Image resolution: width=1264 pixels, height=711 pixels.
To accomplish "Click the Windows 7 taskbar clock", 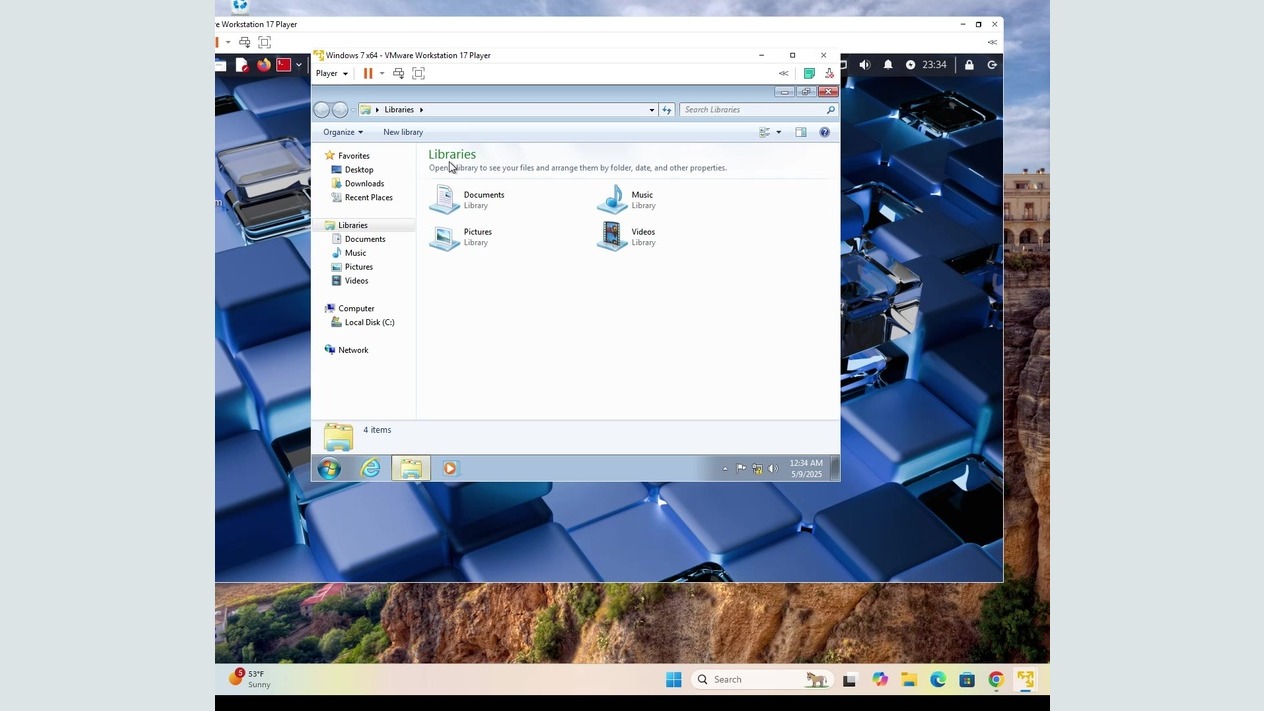I will click(806, 468).
